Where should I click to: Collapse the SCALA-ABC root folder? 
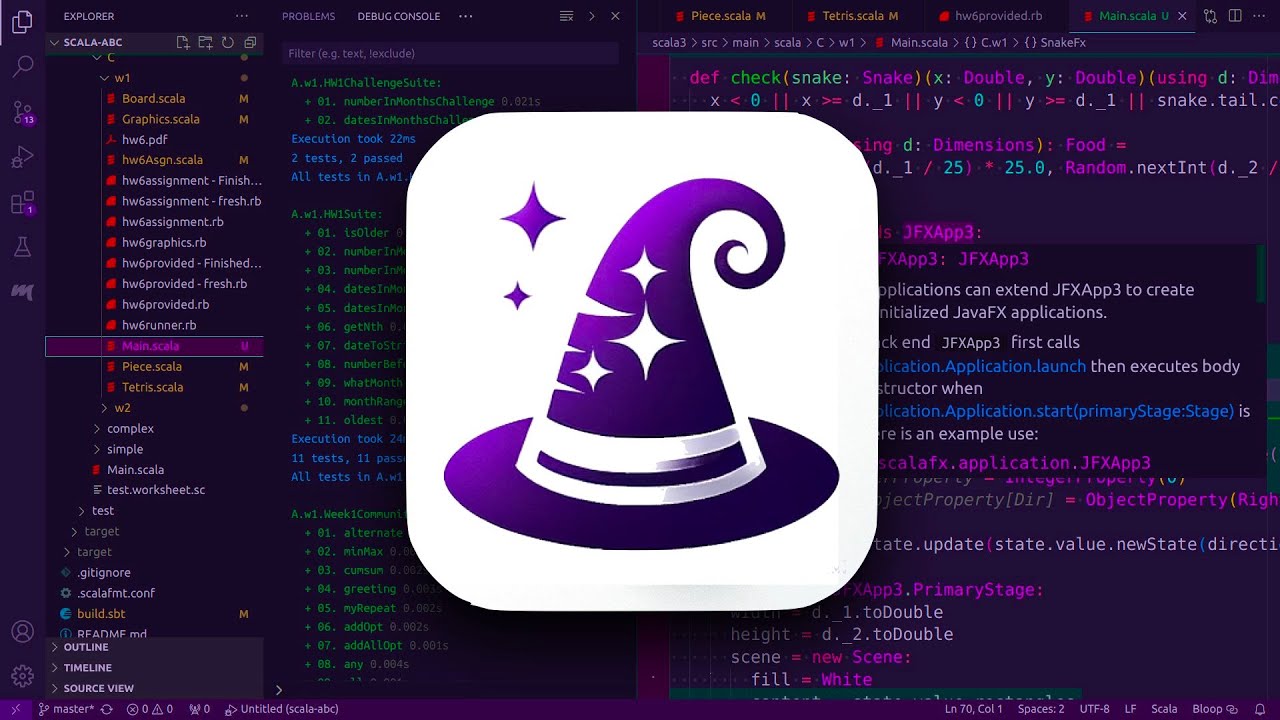pyautogui.click(x=154, y=43)
